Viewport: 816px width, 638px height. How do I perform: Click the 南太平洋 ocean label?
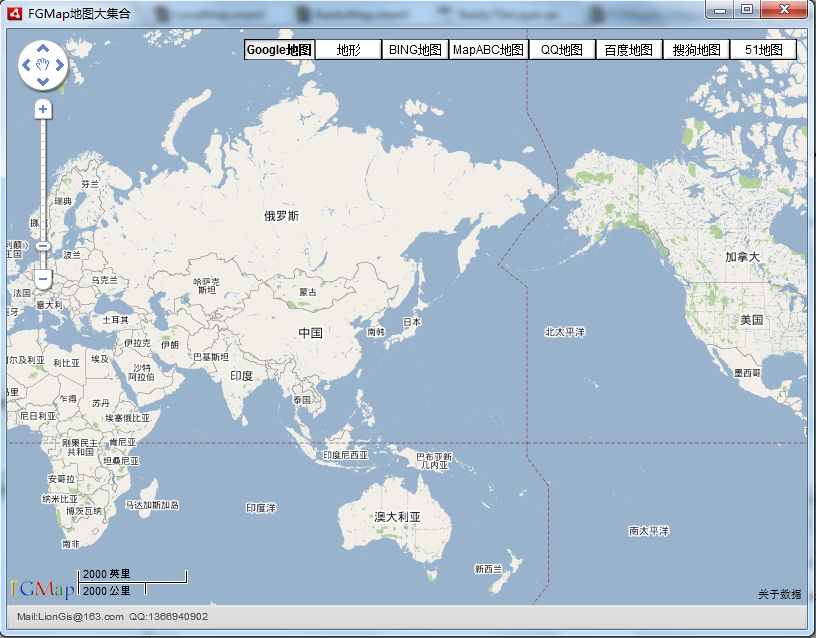[649, 531]
